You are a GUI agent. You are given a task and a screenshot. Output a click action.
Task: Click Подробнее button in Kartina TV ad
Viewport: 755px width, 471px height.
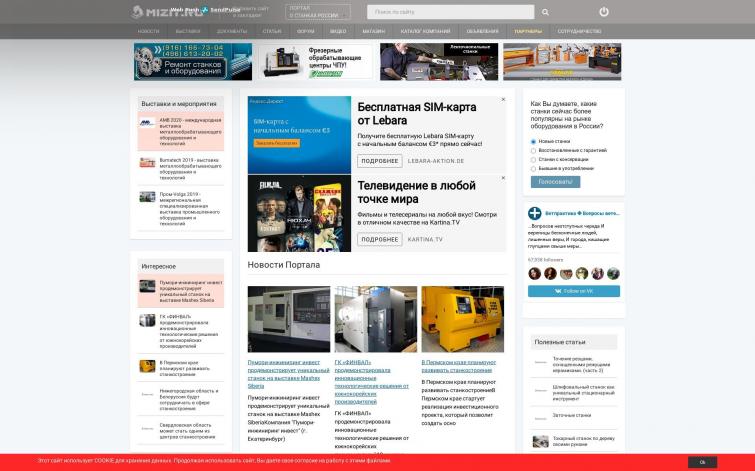(x=379, y=239)
